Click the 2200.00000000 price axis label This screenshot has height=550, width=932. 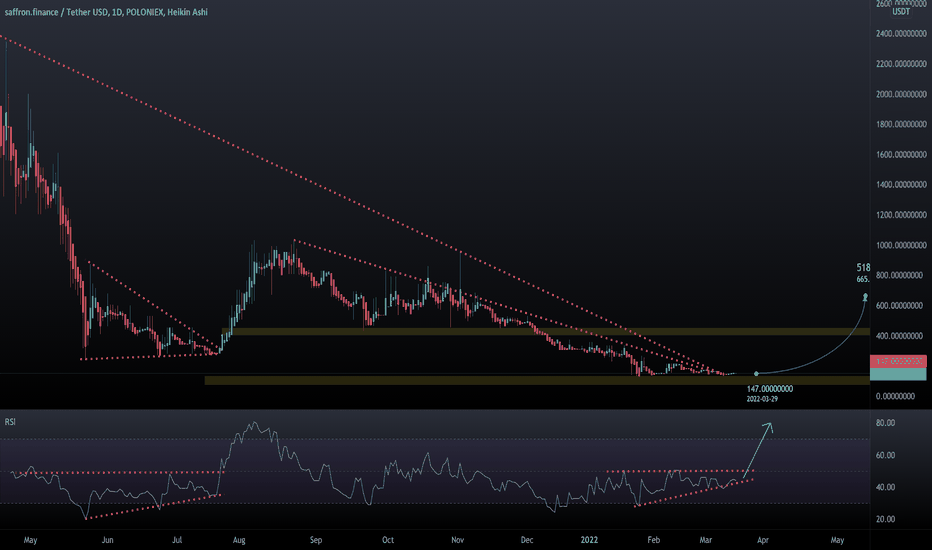tap(901, 64)
